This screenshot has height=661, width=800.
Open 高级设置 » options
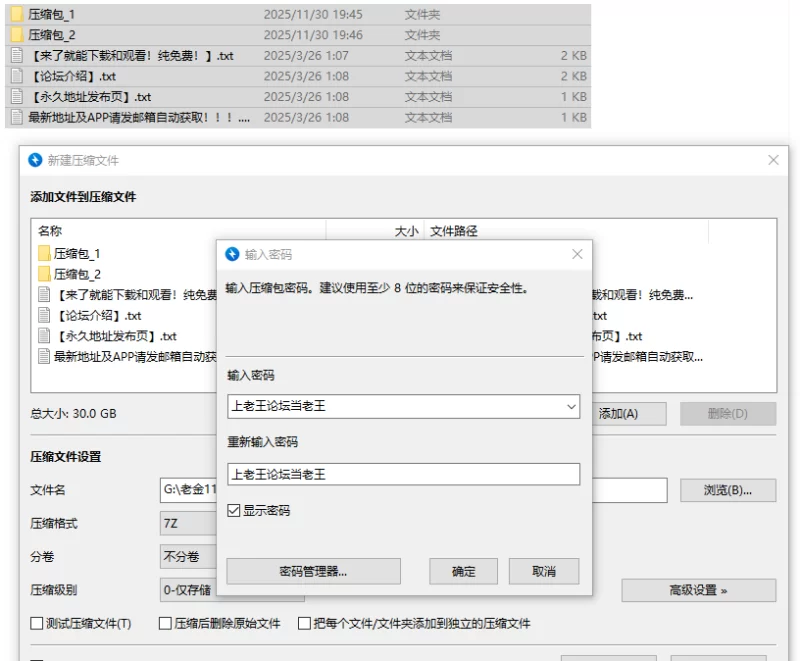point(698,590)
